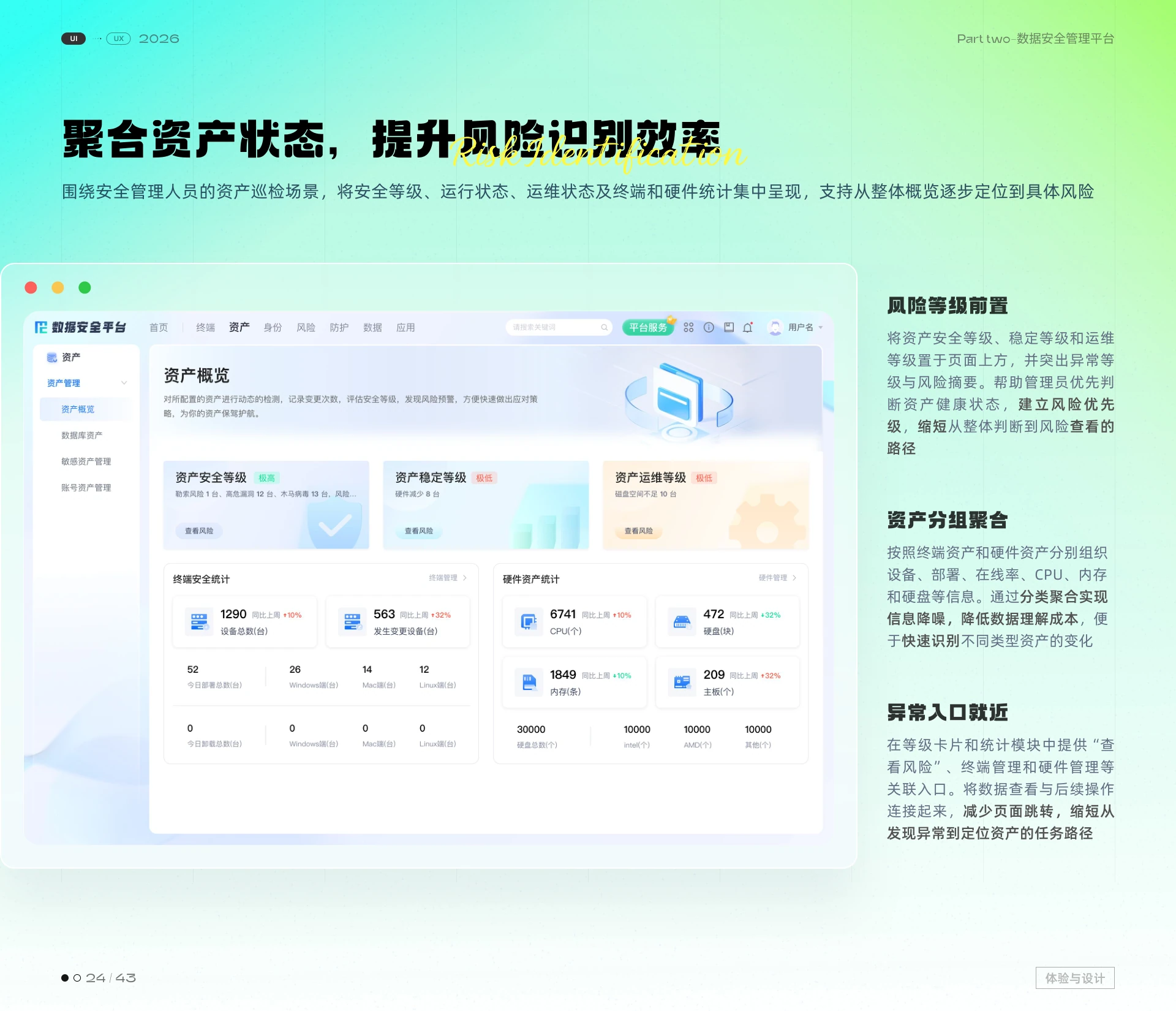Click the 极低 badge on 资产运维等级
1176x1011 pixels.
click(x=704, y=478)
